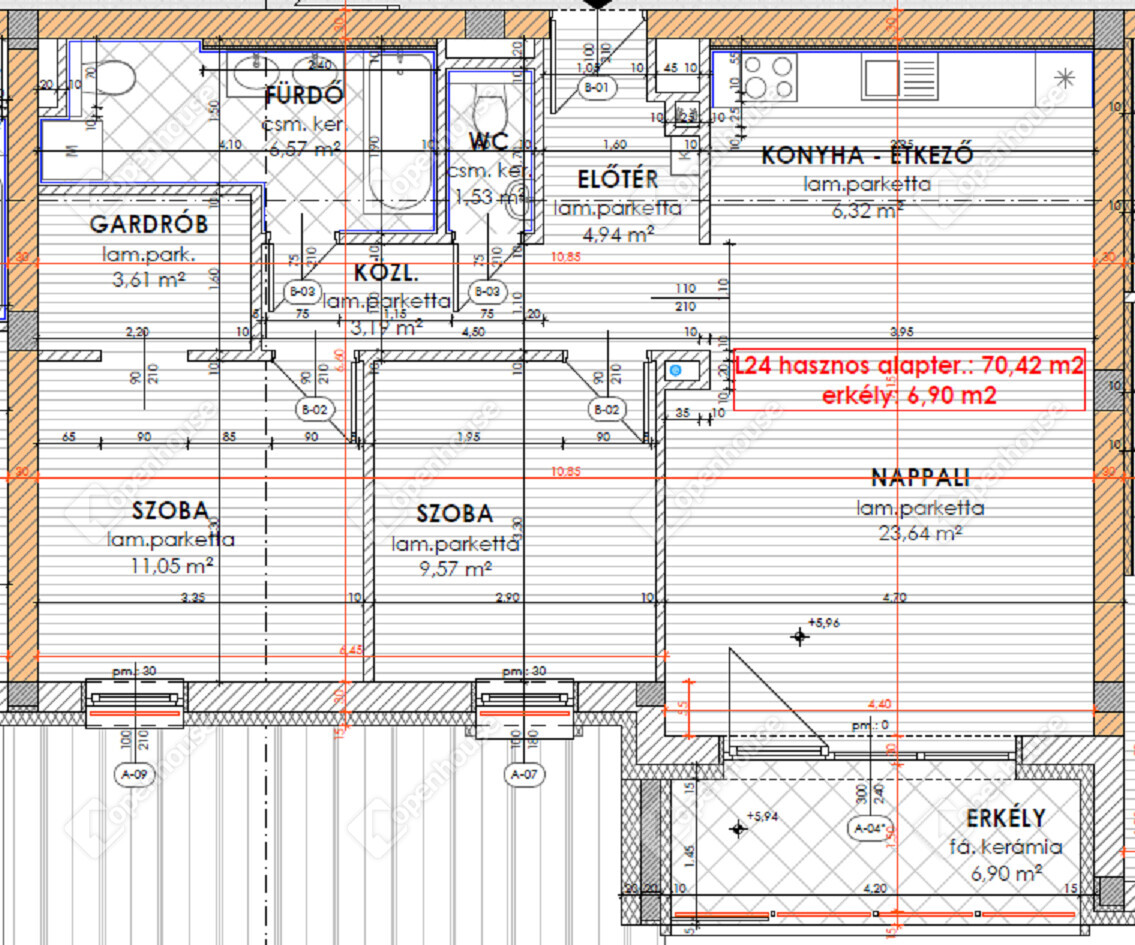Select the FÜRDŐ room label

pos(304,97)
